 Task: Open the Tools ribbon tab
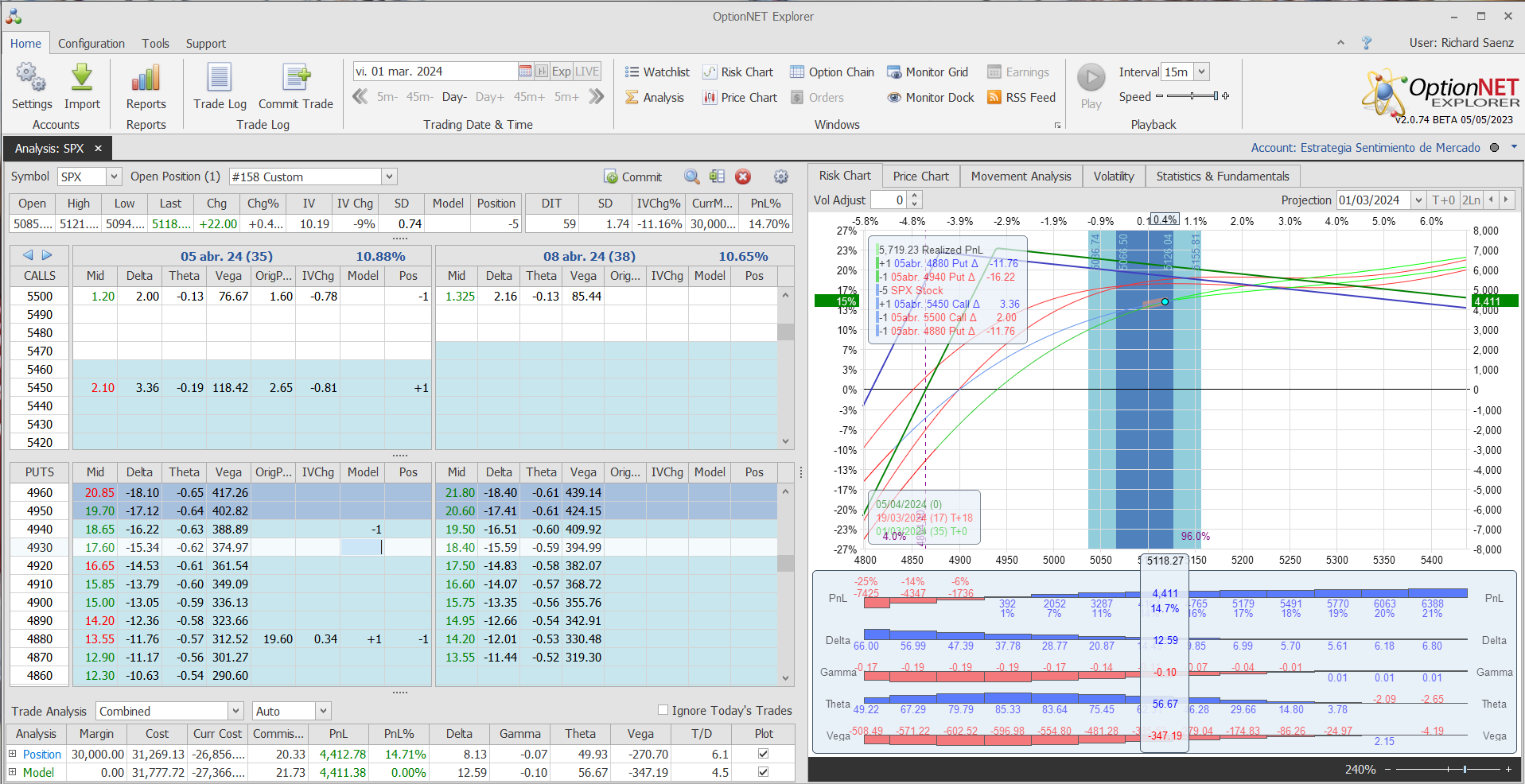coord(156,43)
